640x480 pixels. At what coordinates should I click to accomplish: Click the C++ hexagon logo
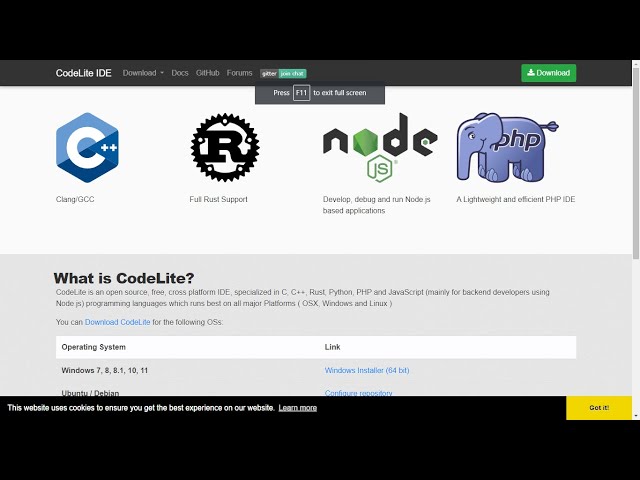pos(87,147)
